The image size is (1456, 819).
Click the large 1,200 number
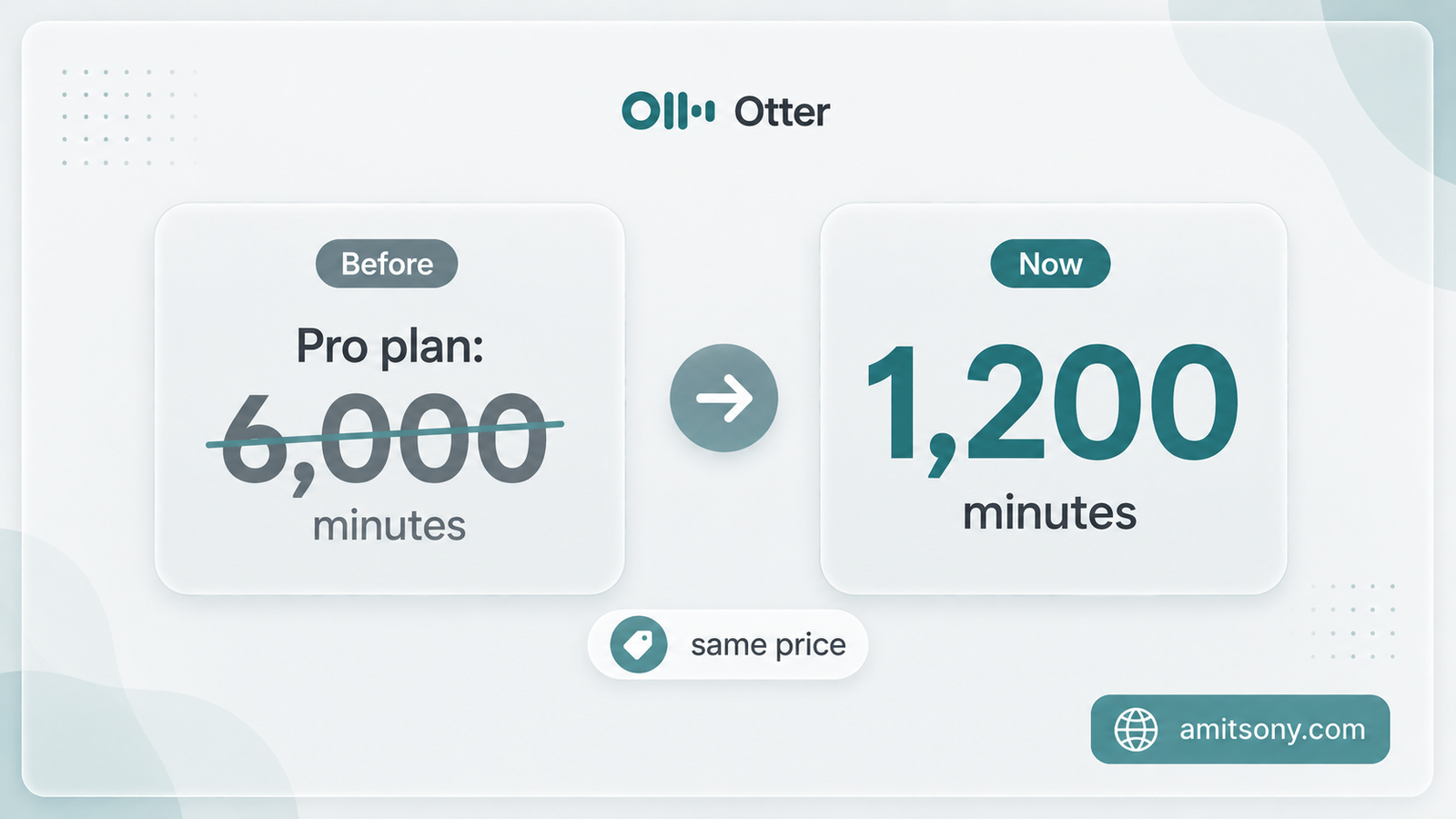click(1051, 404)
